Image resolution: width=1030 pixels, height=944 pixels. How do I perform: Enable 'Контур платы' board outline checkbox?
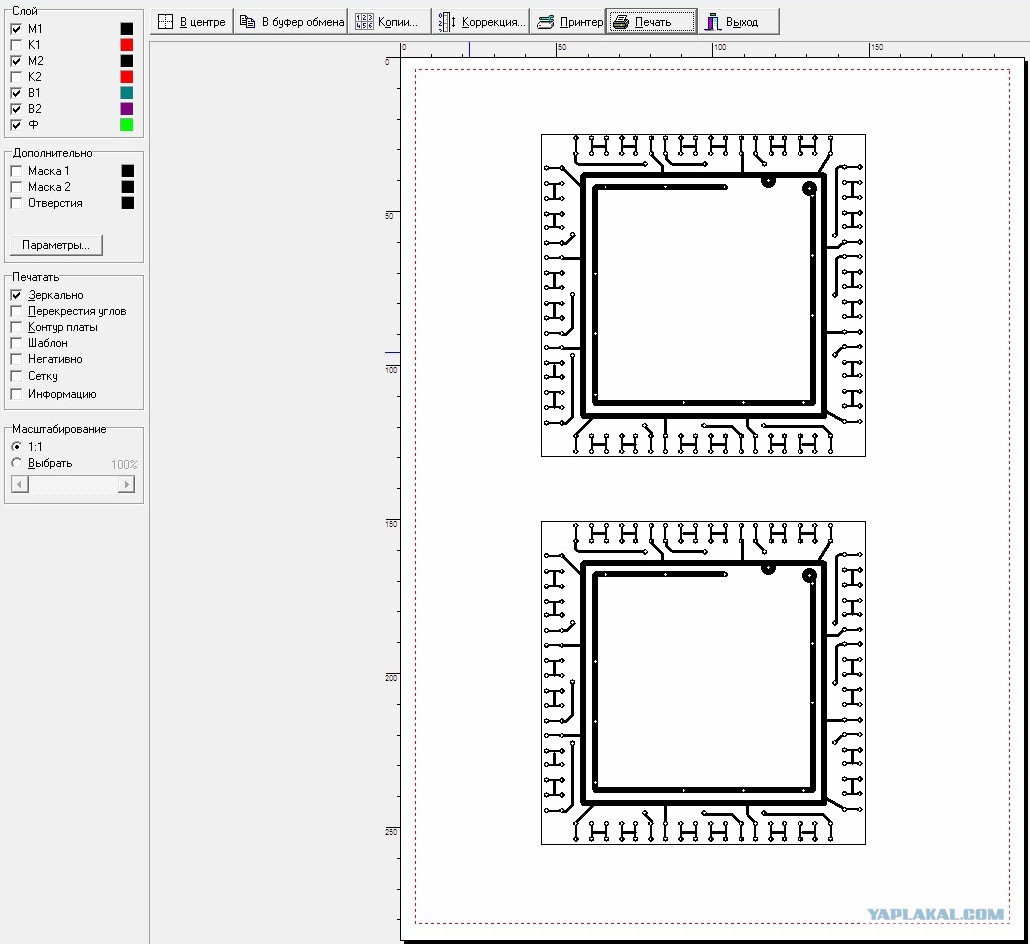(16, 327)
